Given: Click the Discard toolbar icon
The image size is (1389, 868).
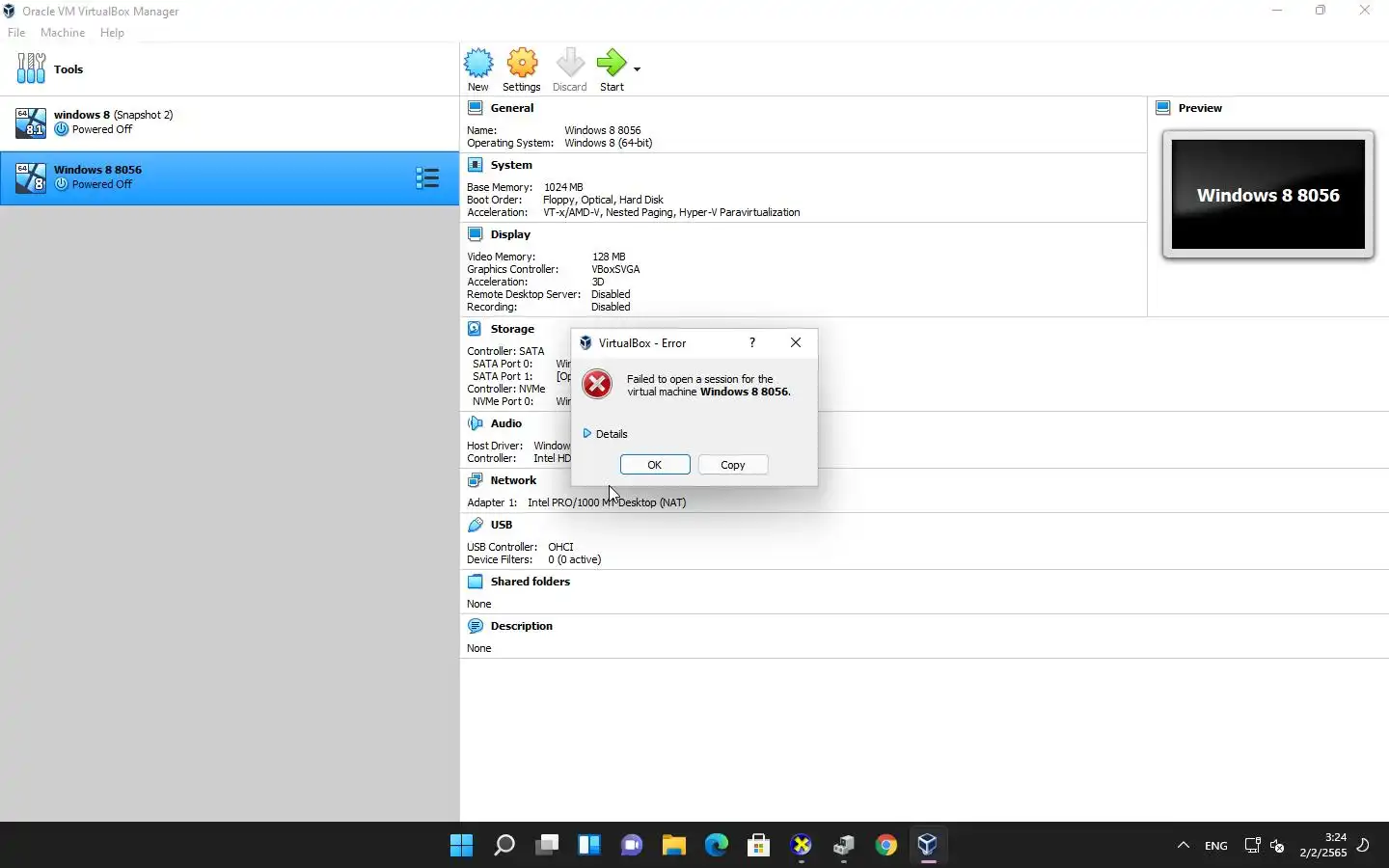Looking at the screenshot, I should coord(570,64).
